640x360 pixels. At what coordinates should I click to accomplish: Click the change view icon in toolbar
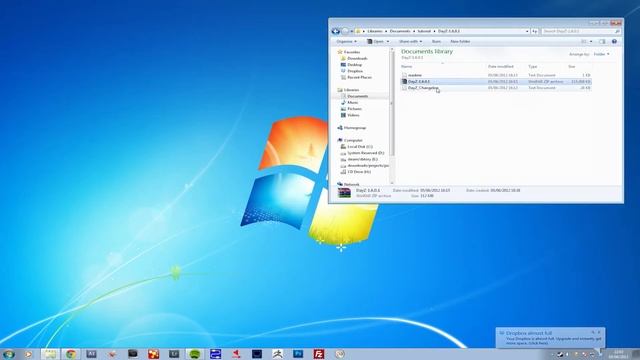(x=584, y=42)
